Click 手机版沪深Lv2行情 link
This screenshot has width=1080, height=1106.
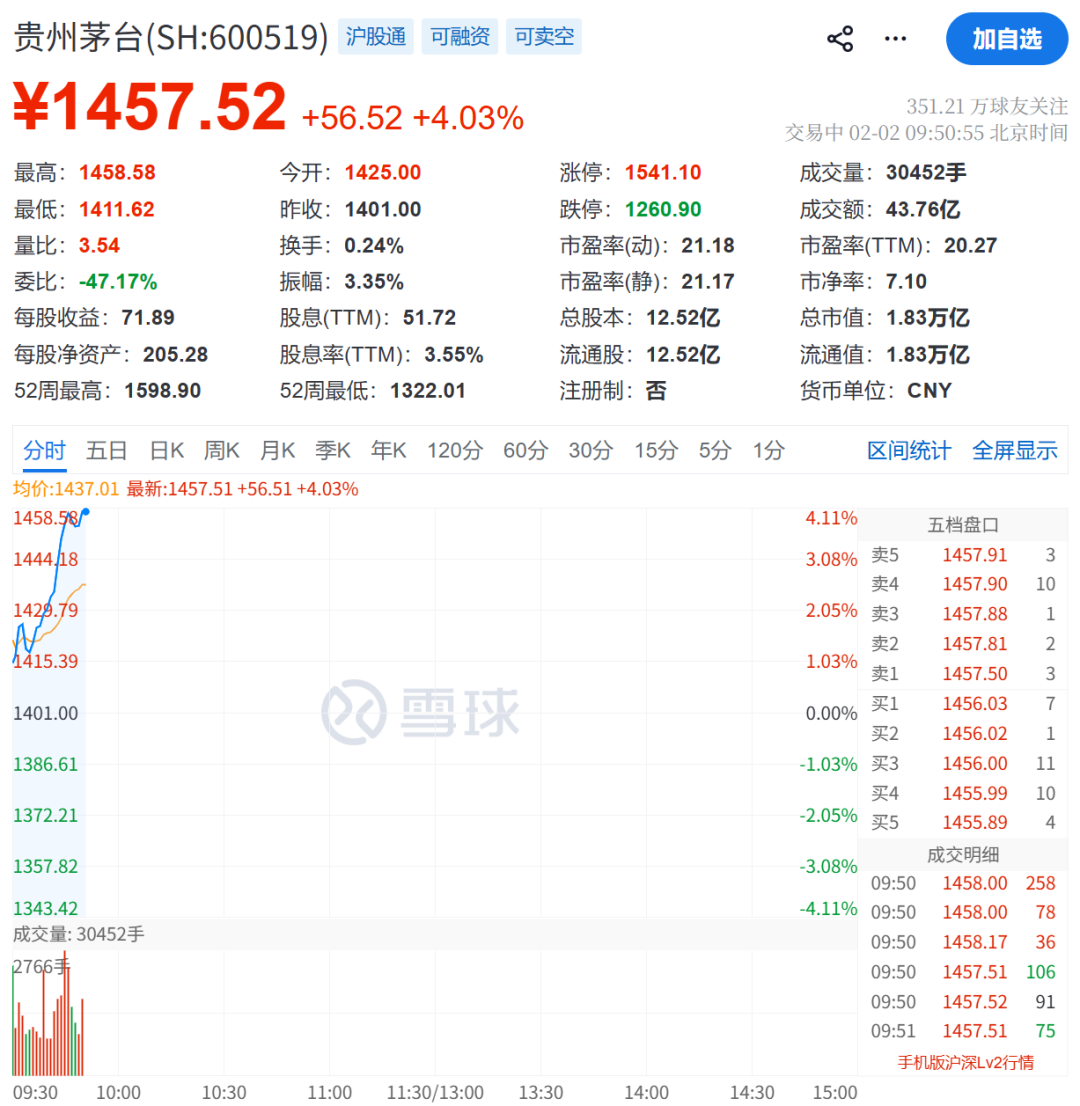point(966,1063)
